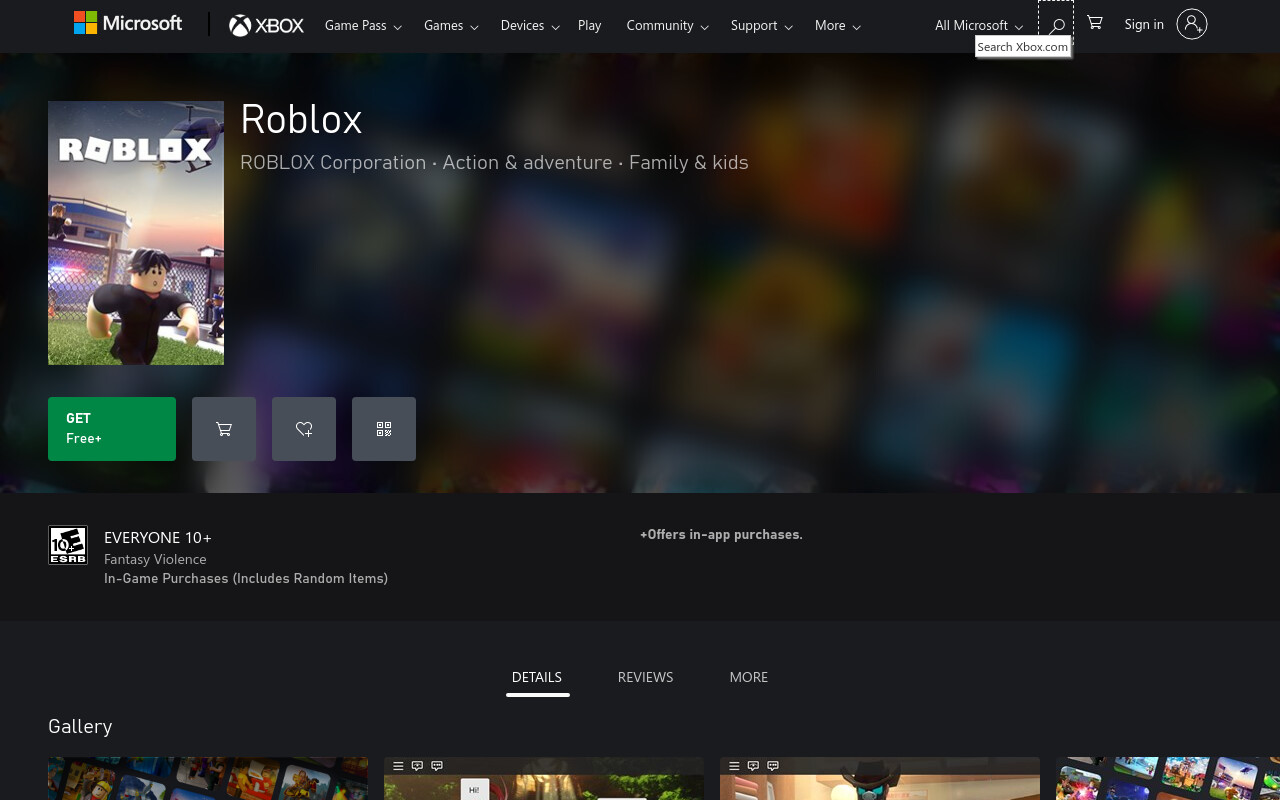Click Sign in link

click(1144, 24)
